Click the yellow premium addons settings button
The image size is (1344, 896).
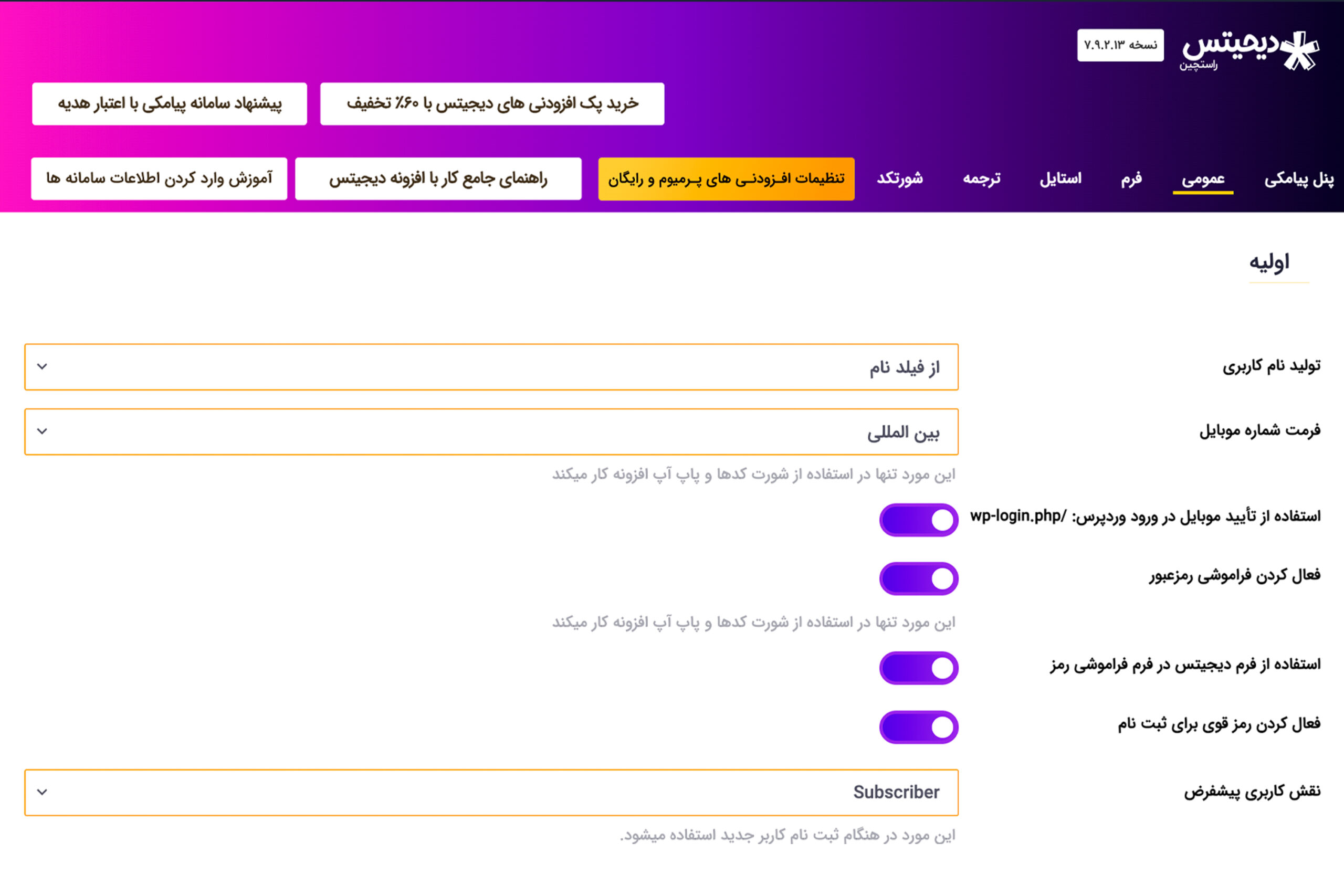pos(726,179)
